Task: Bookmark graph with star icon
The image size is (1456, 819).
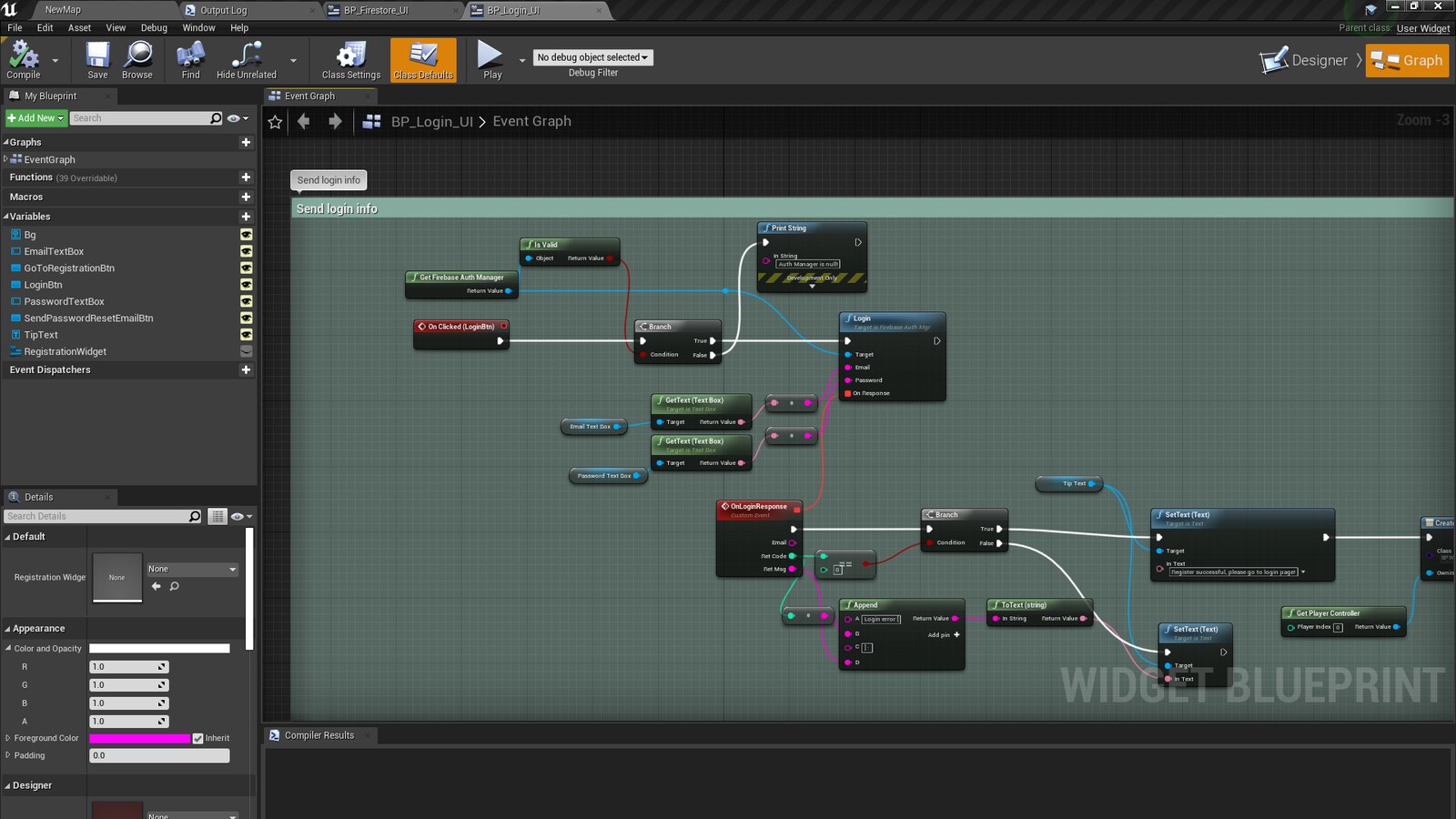Action: click(x=275, y=122)
